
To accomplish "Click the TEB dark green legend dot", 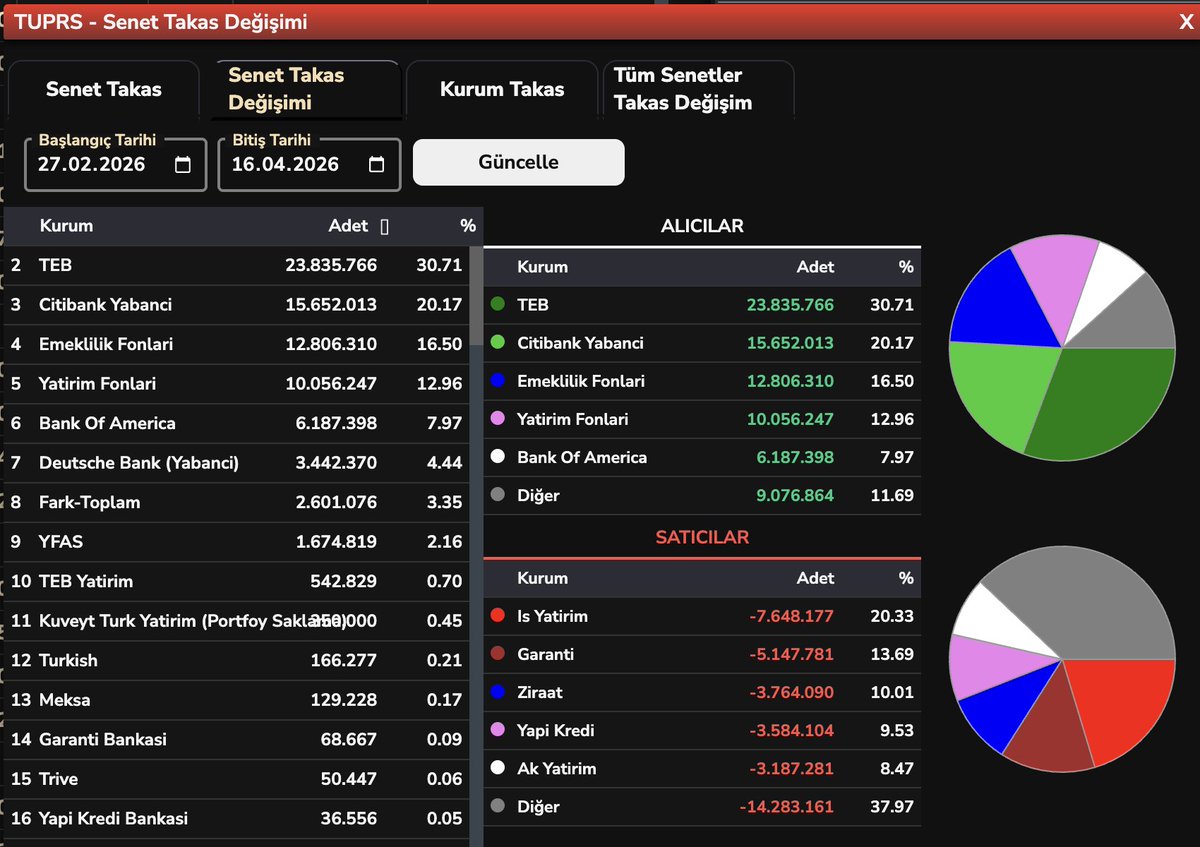I will pyautogui.click(x=497, y=305).
